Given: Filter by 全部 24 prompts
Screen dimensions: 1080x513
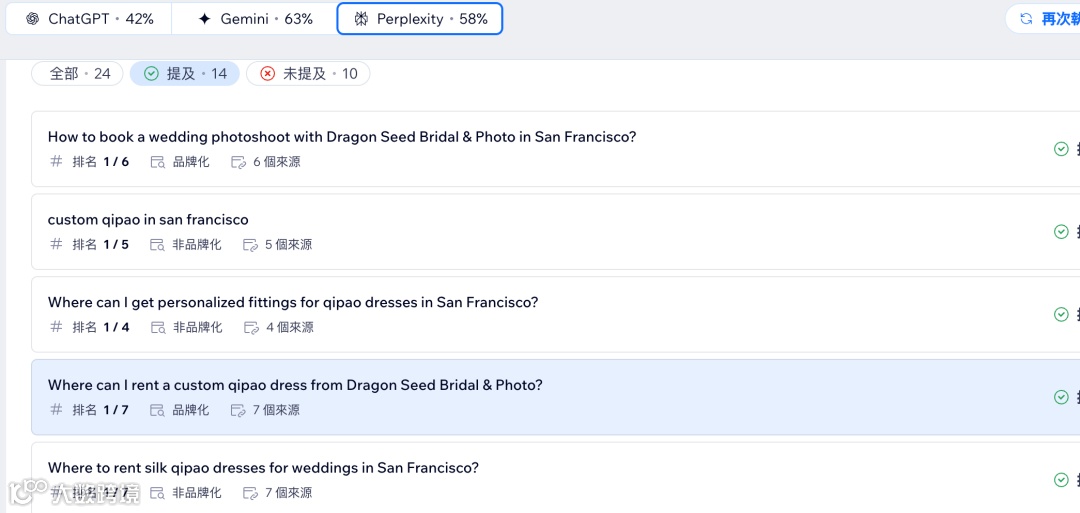Looking at the screenshot, I should [x=78, y=73].
